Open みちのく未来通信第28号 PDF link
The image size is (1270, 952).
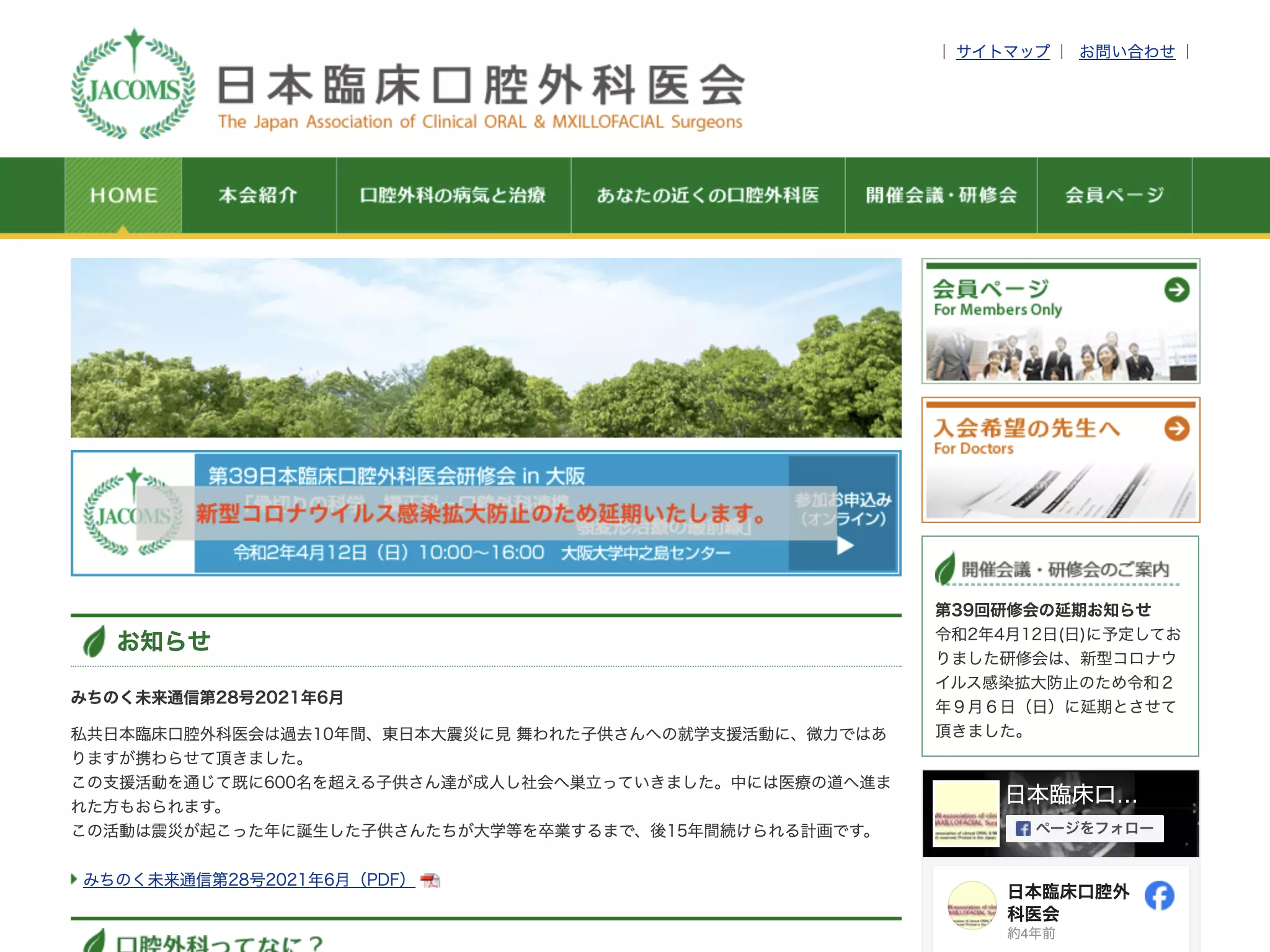coord(249,879)
